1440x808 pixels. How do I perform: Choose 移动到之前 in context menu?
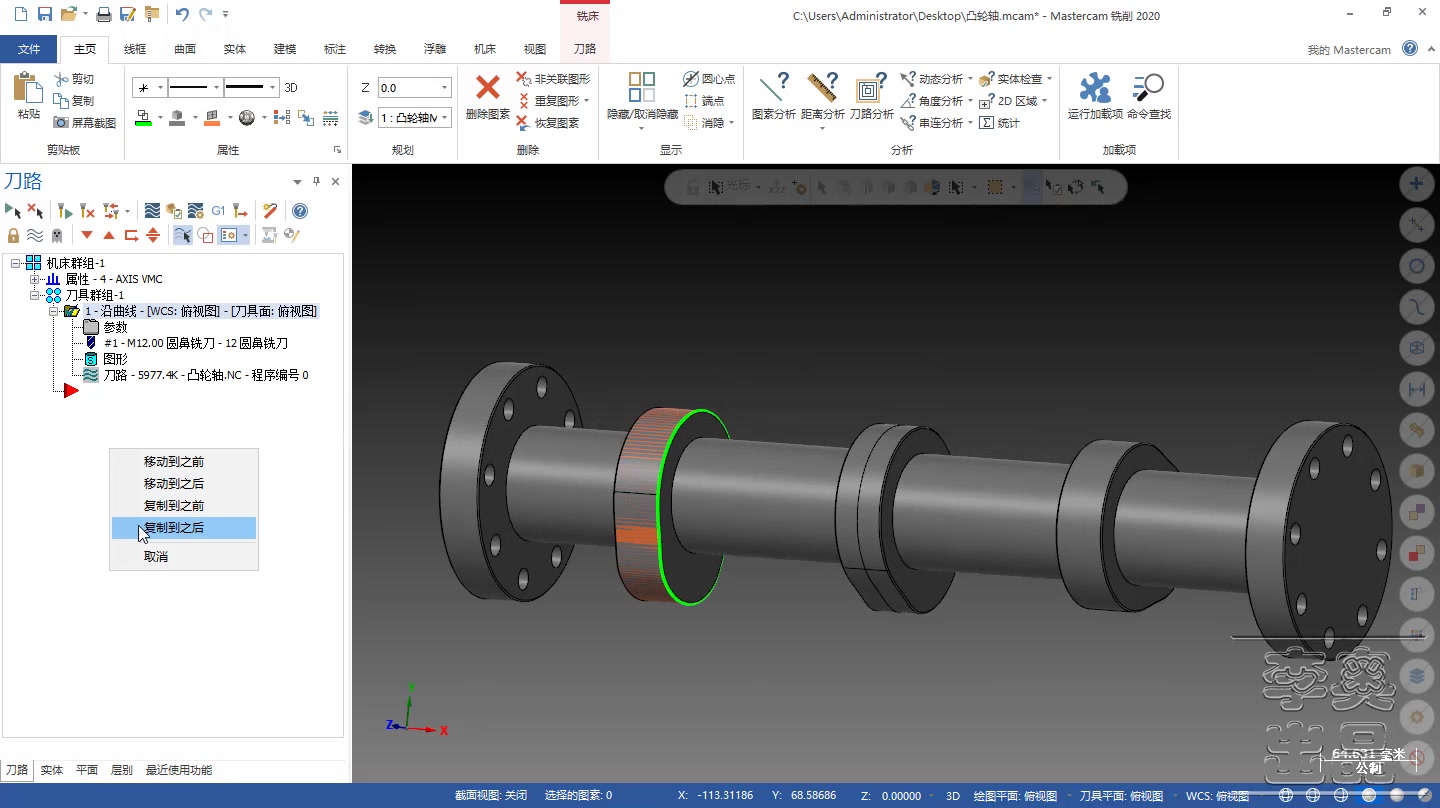tap(184, 462)
